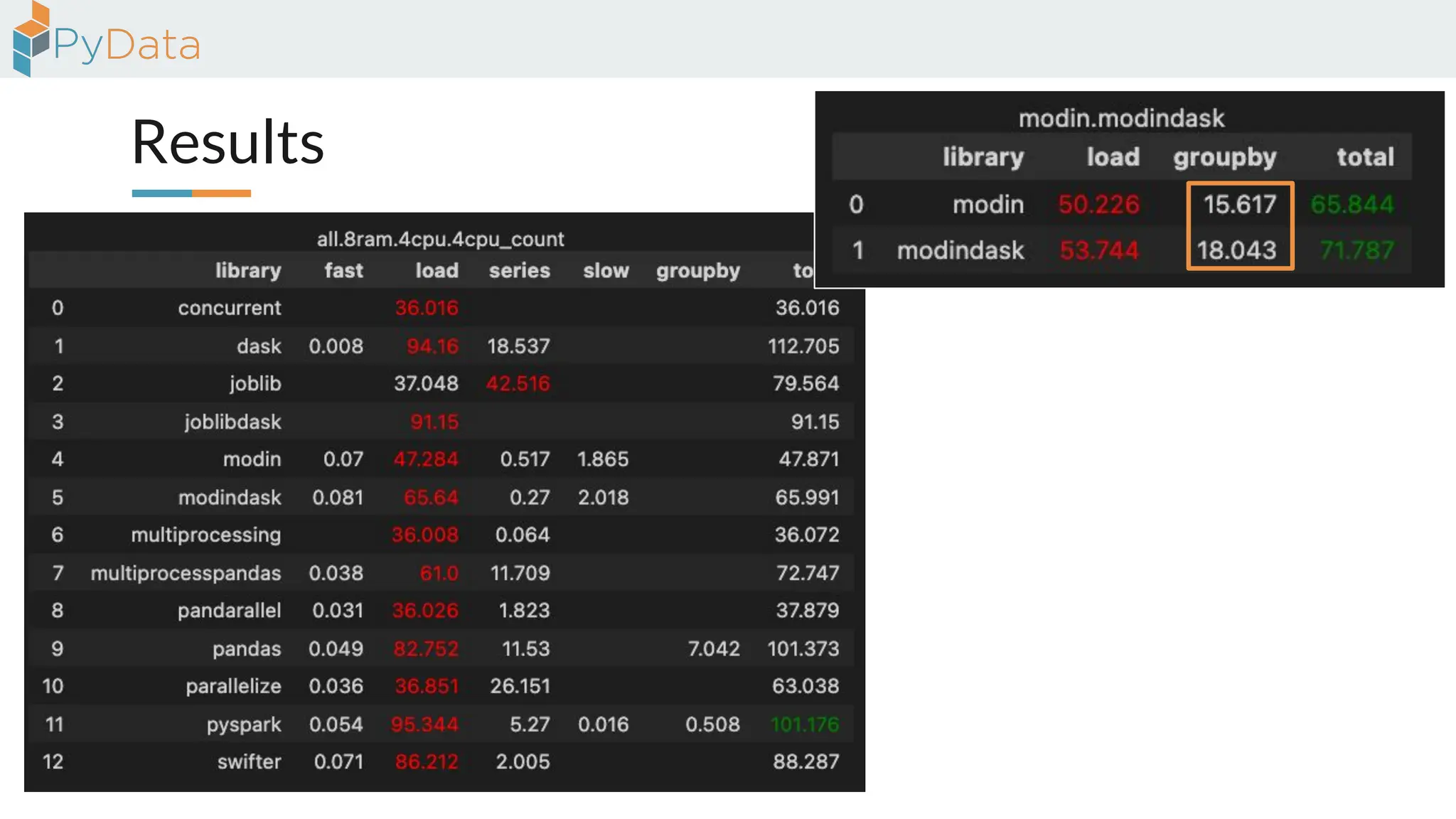
Task: Click the modin.modindask table title
Action: click(x=1121, y=118)
